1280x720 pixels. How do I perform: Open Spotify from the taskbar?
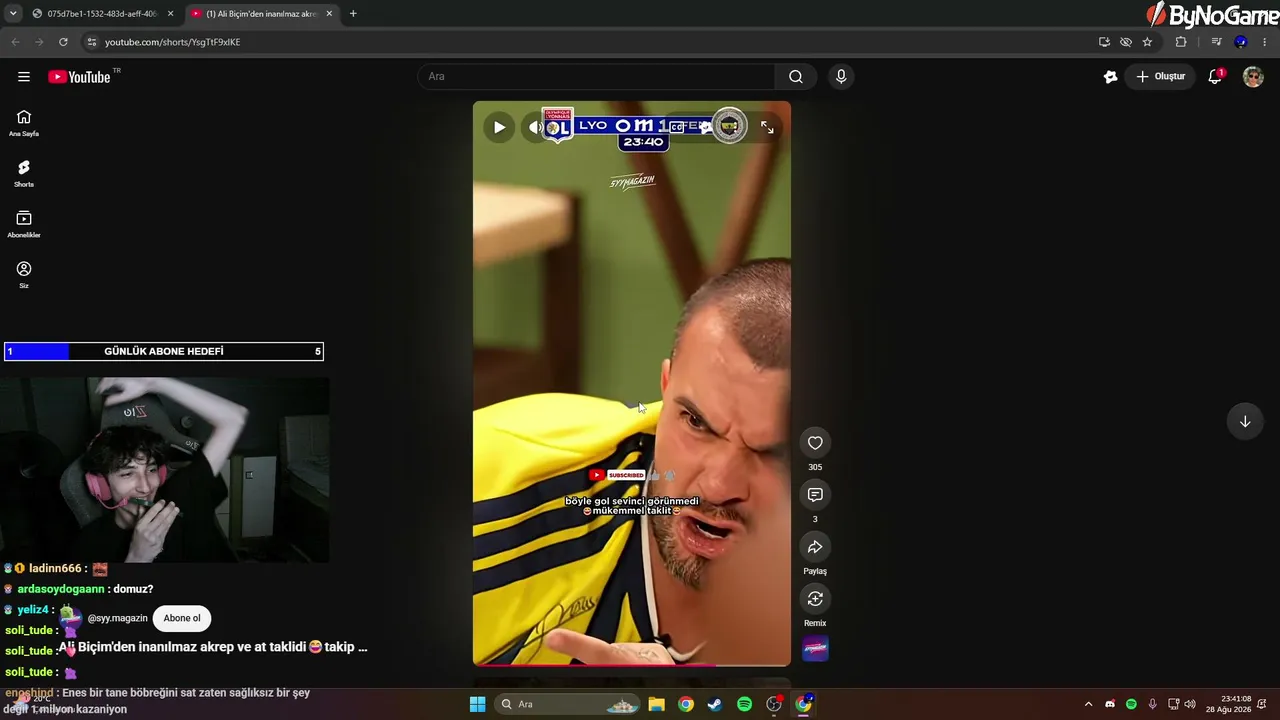coord(744,704)
